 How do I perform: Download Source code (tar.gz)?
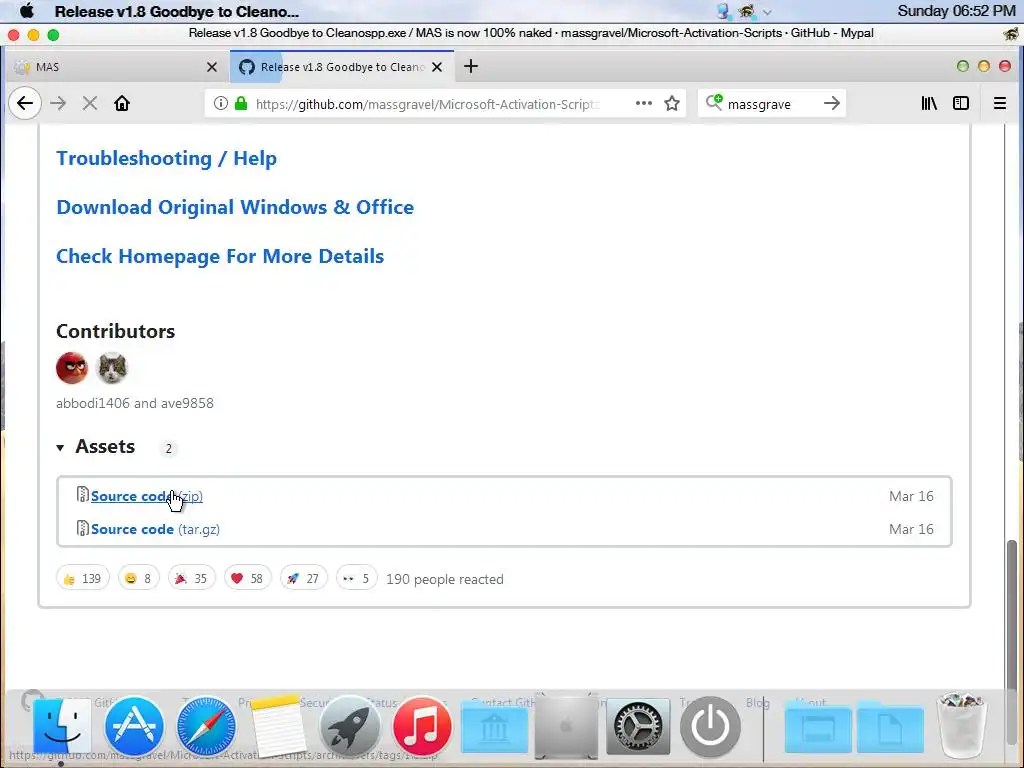(x=155, y=529)
